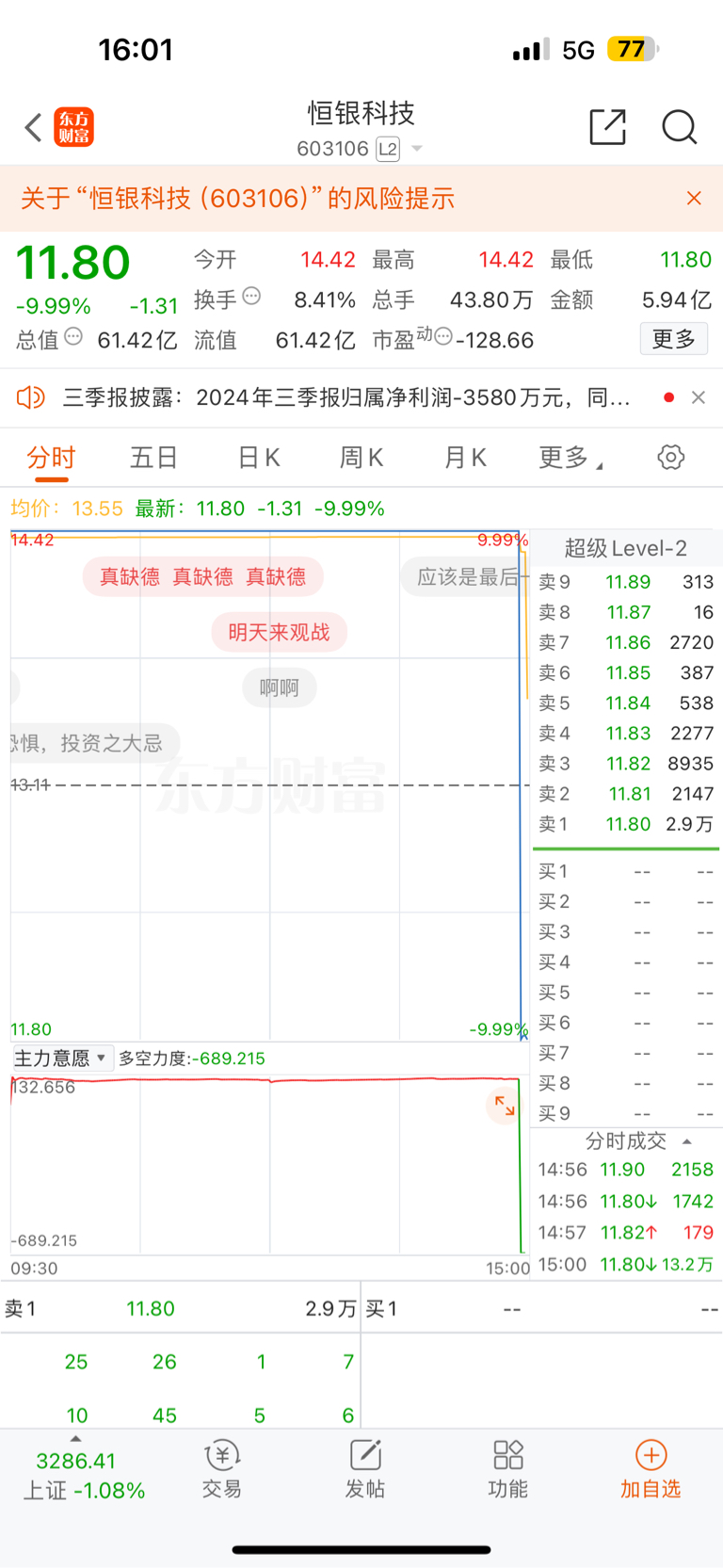723x1568 pixels.
Task: Tap the 主力意愿 indicator sub-chart
Action: point(268,1166)
